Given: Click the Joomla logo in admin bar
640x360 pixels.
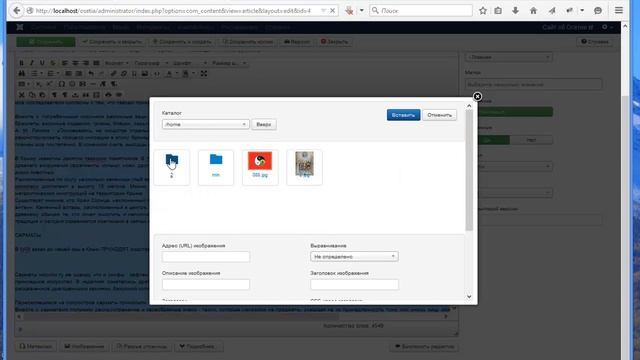Looking at the screenshot, I should point(20,27).
